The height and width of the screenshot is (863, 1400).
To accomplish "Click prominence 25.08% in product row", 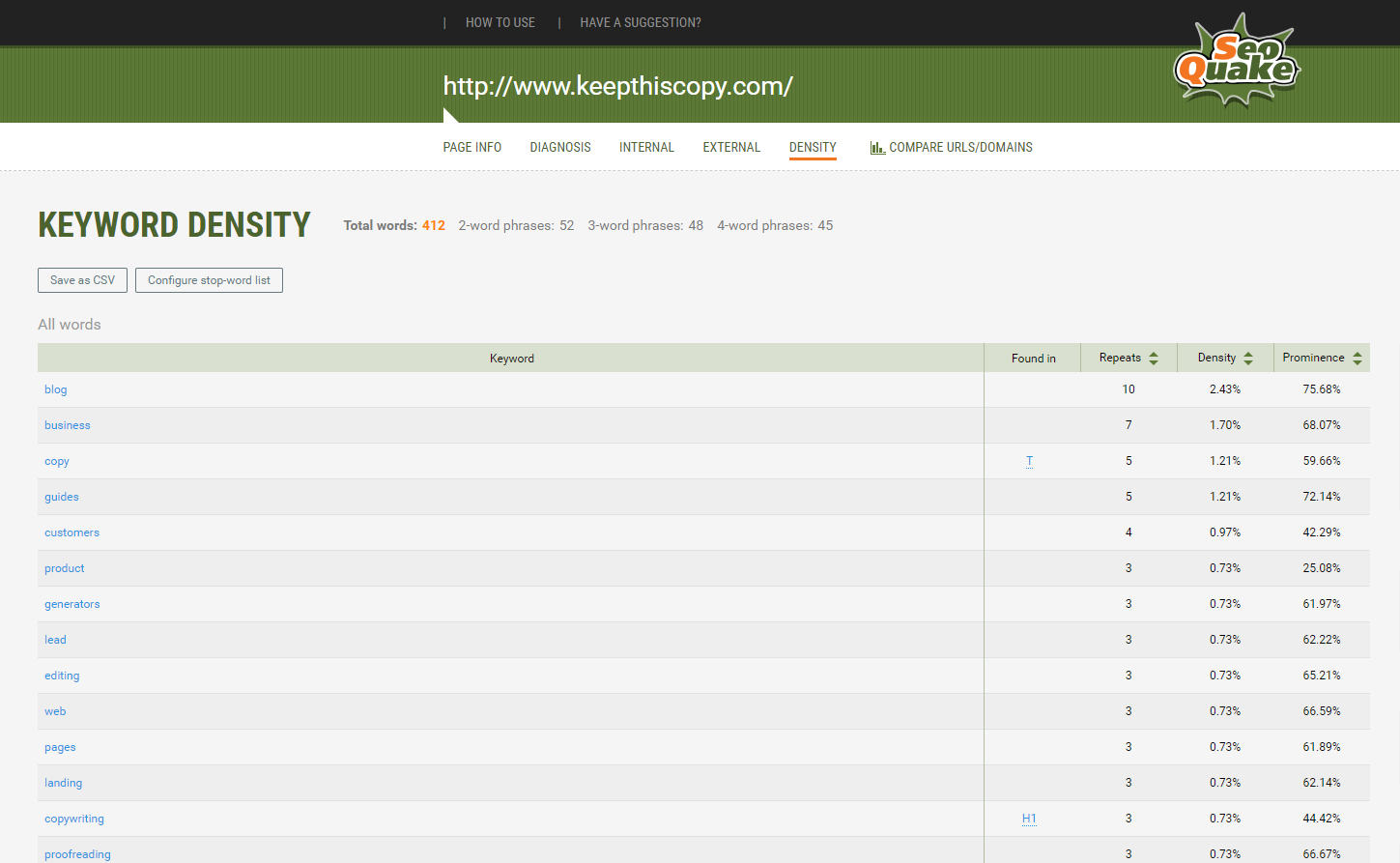I will tap(1322, 568).
